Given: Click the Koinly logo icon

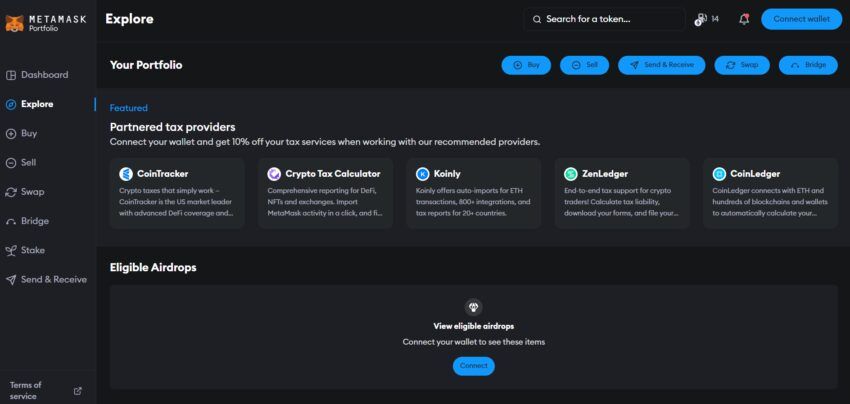Looking at the screenshot, I should tap(422, 174).
